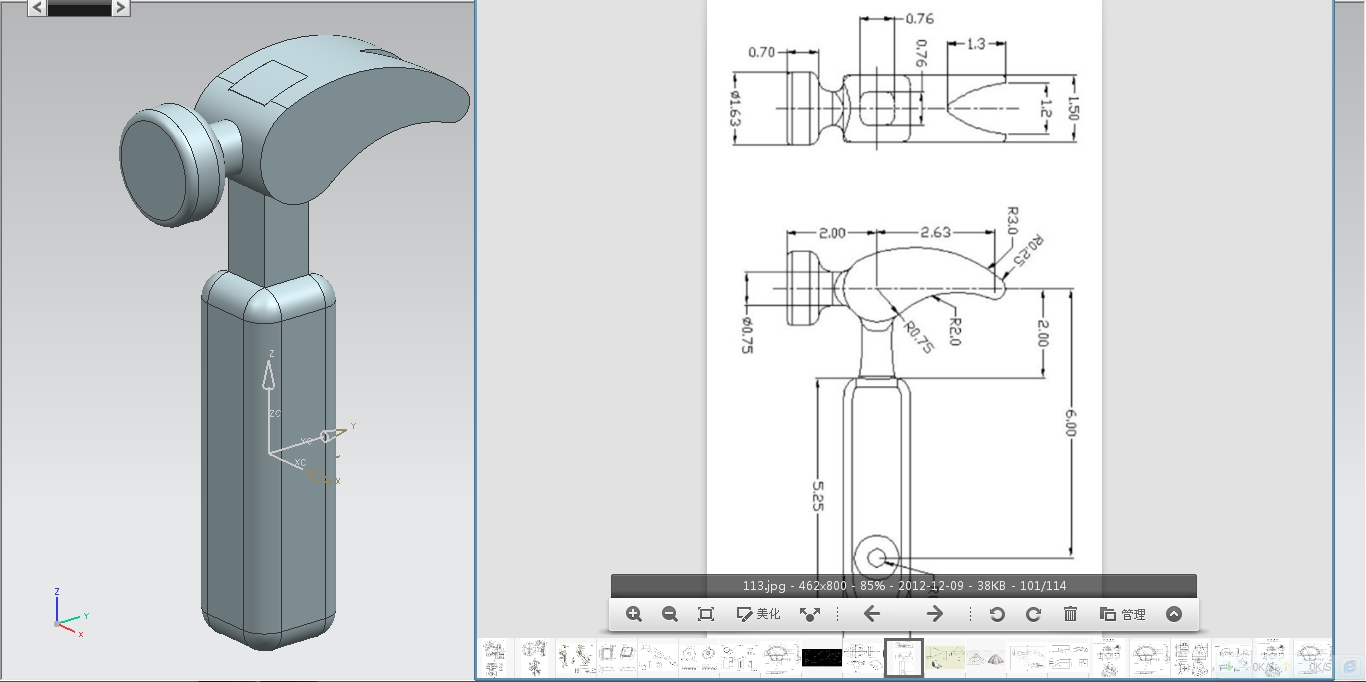Click the right scroll arrow in CAD window
Screen dimensions: 1366x682
coord(120,8)
